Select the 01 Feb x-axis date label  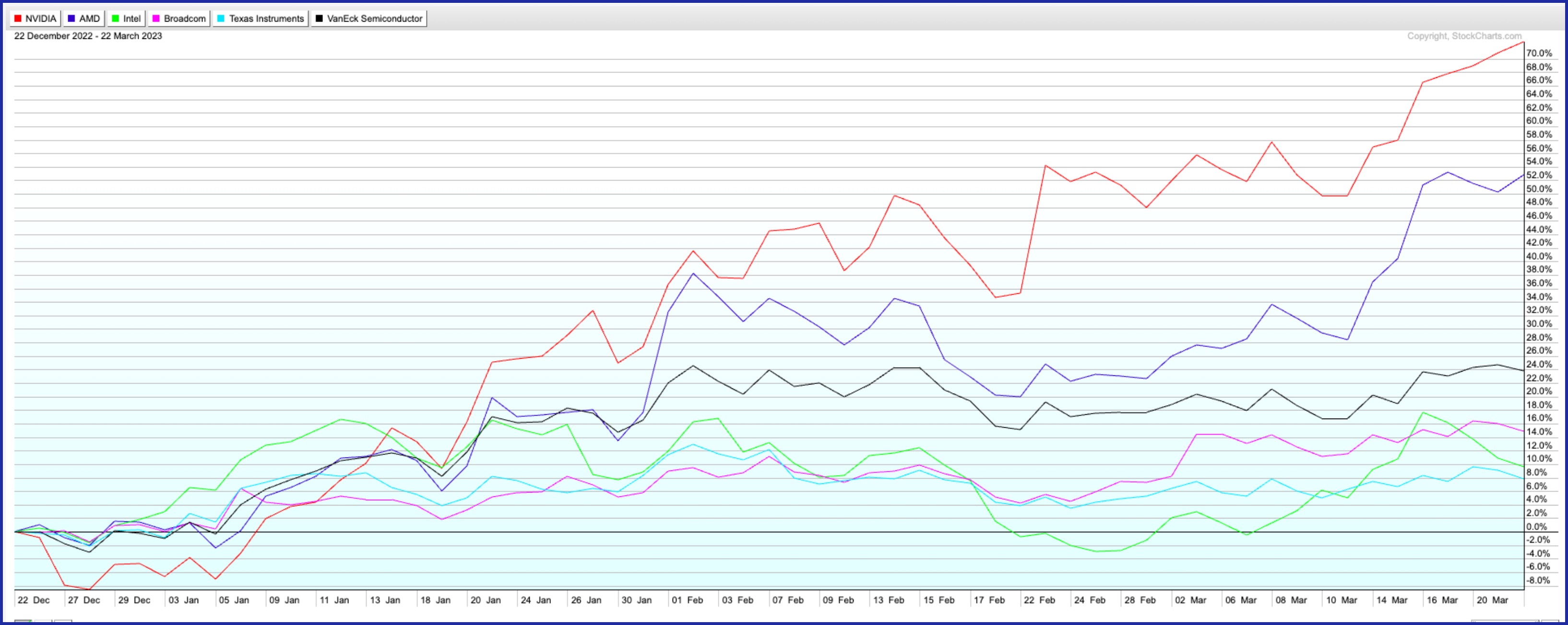tap(687, 600)
